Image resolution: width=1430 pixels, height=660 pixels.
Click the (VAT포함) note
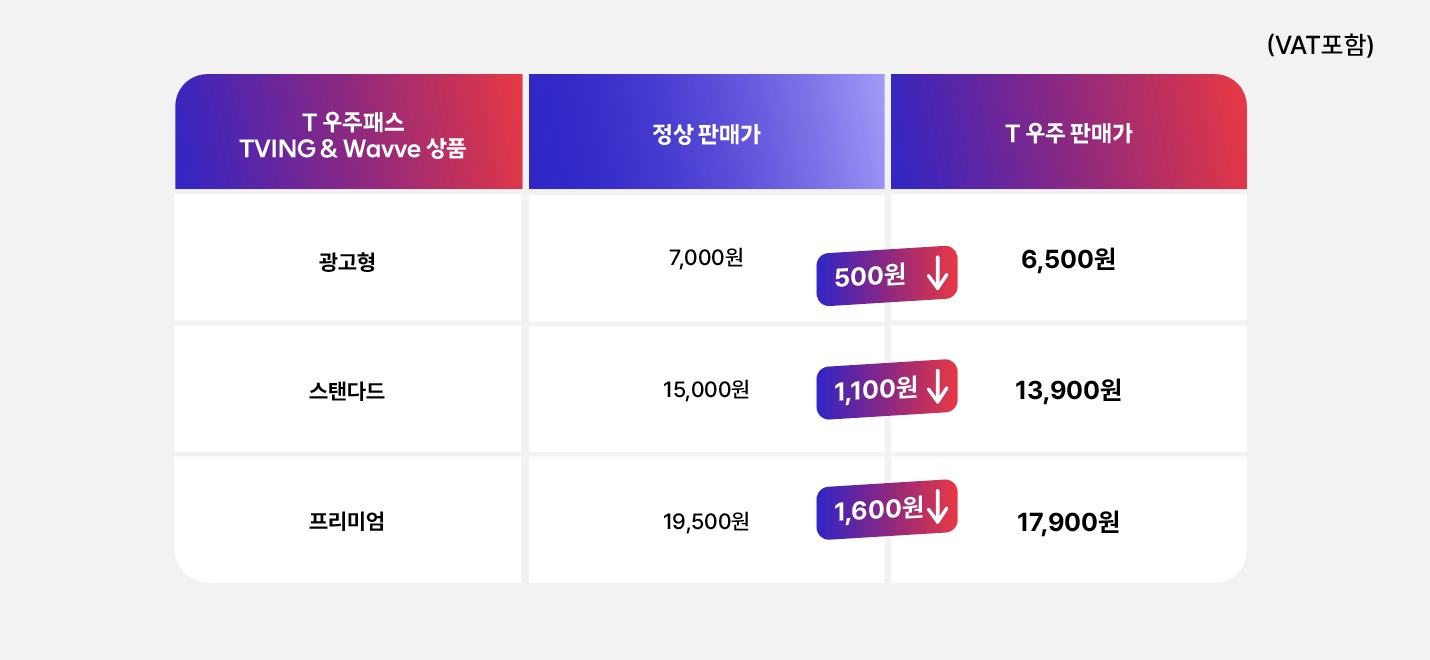tap(1320, 45)
